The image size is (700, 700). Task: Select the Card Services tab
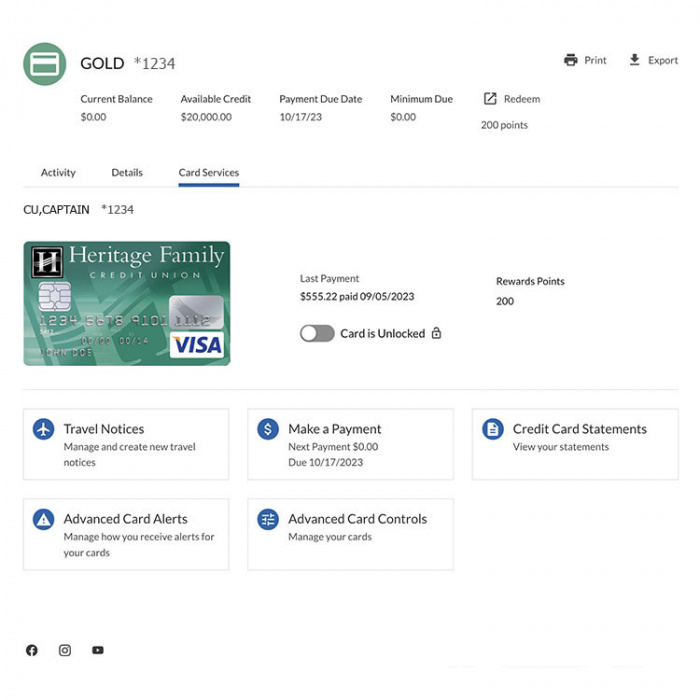[208, 173]
